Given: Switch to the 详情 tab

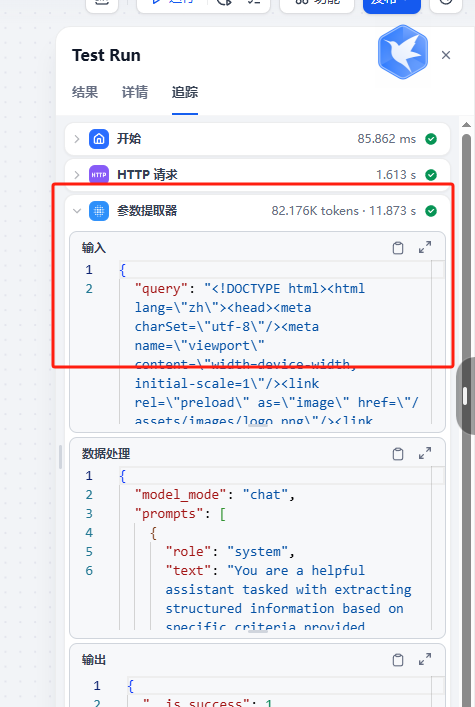Looking at the screenshot, I should pos(135,92).
